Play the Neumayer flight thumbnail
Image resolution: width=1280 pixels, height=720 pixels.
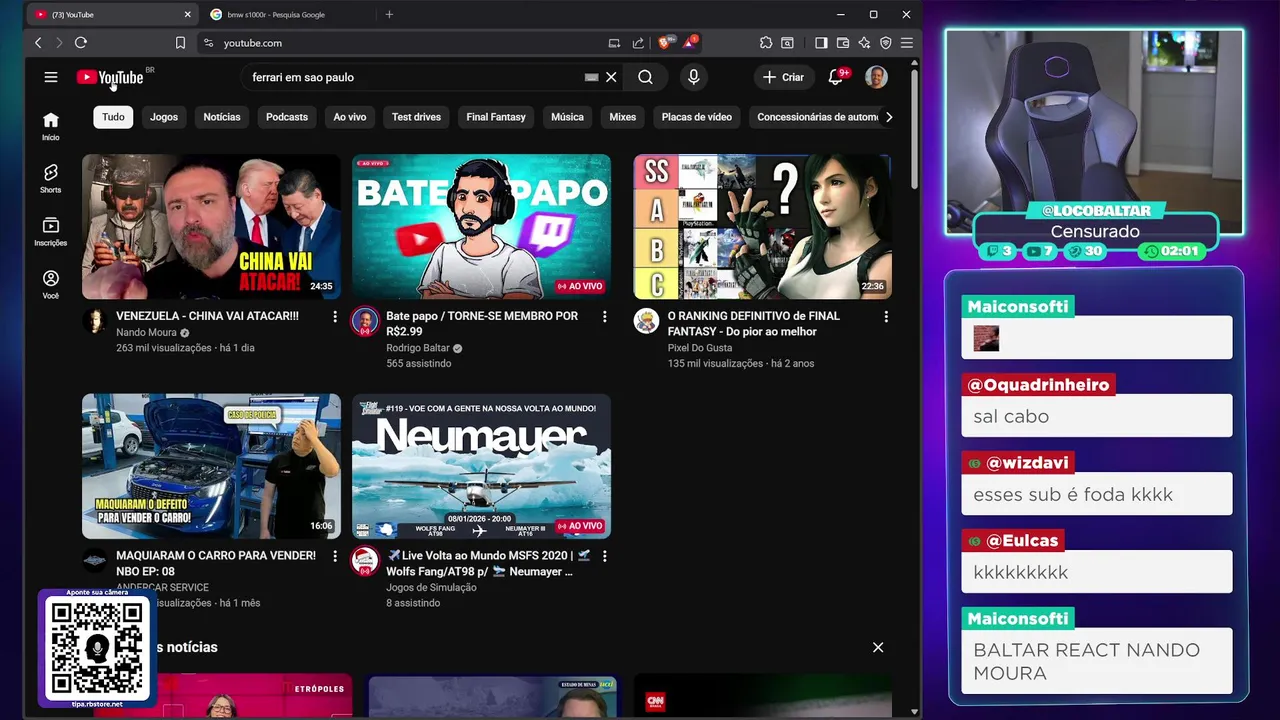[481, 466]
